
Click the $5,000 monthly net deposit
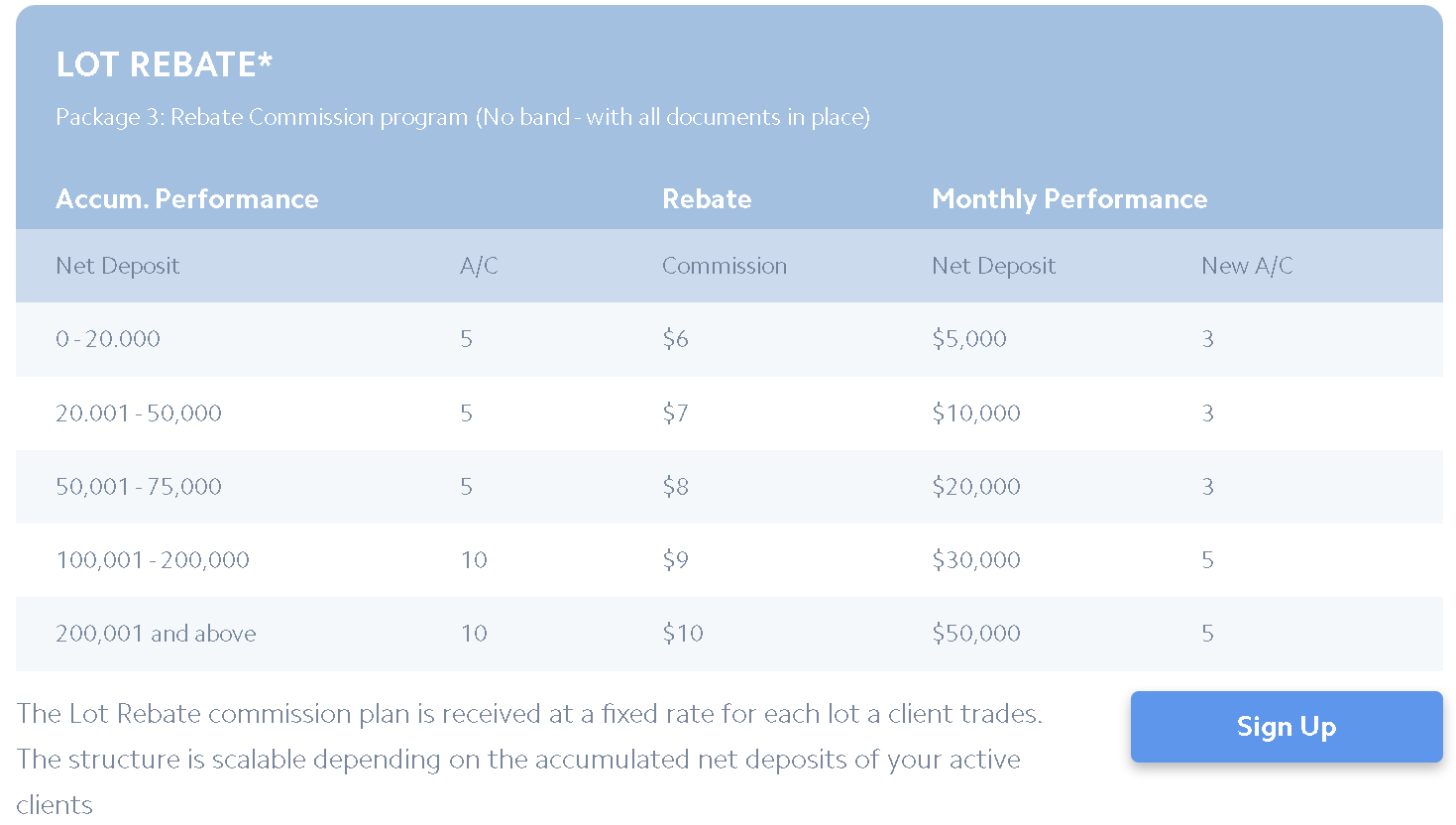tap(968, 339)
